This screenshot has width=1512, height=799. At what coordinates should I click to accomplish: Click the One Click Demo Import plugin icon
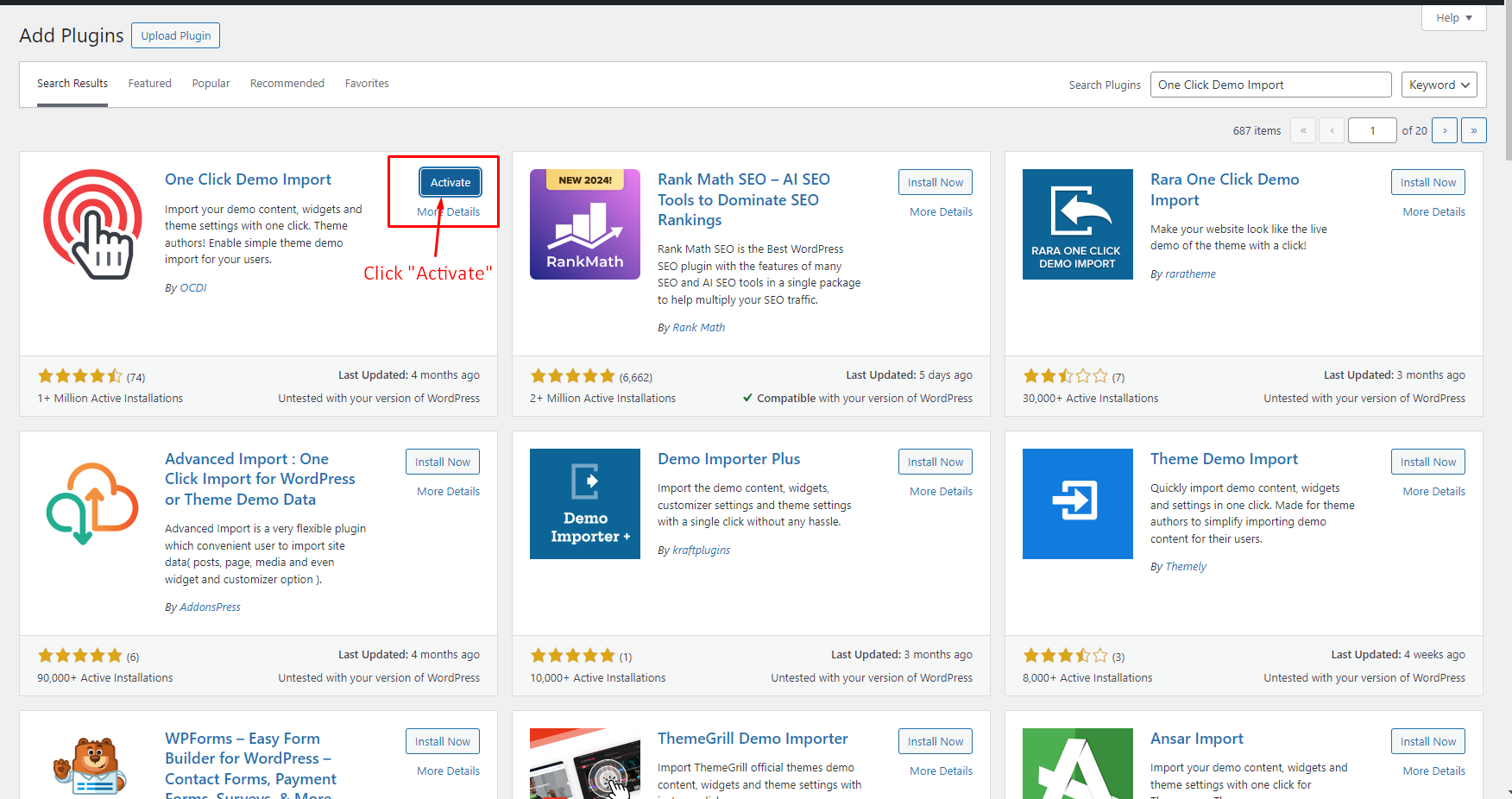(92, 224)
